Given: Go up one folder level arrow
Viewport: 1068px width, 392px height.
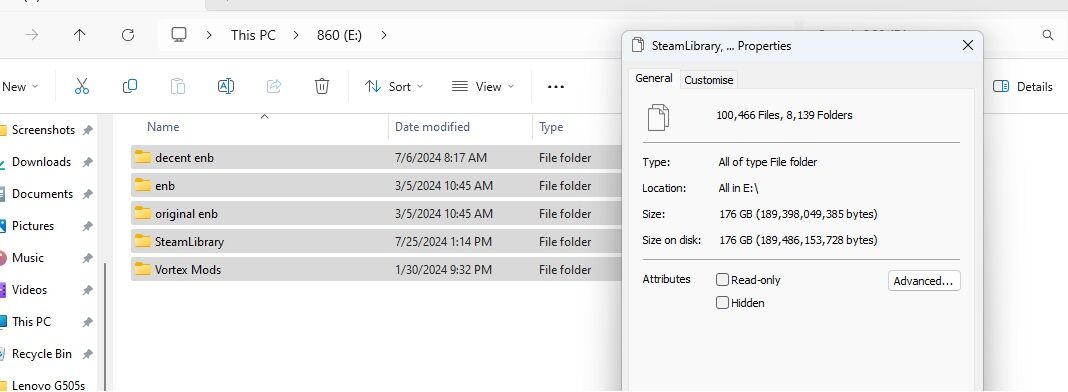Looking at the screenshot, I should [80, 35].
